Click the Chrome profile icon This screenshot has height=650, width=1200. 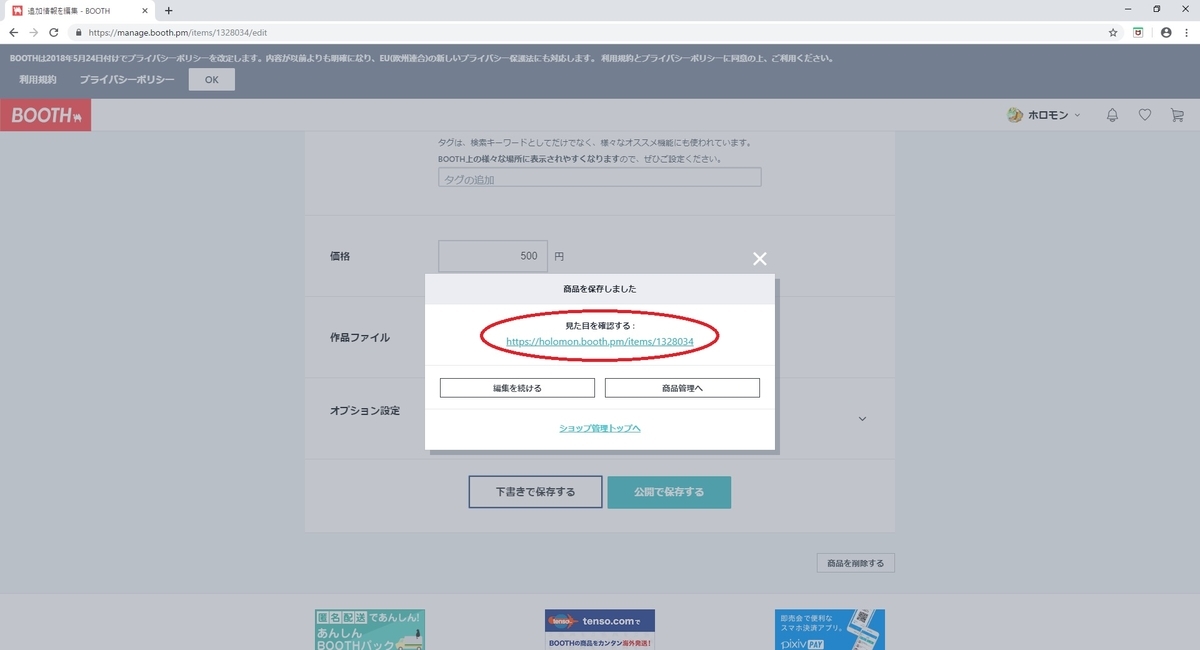tap(1165, 32)
